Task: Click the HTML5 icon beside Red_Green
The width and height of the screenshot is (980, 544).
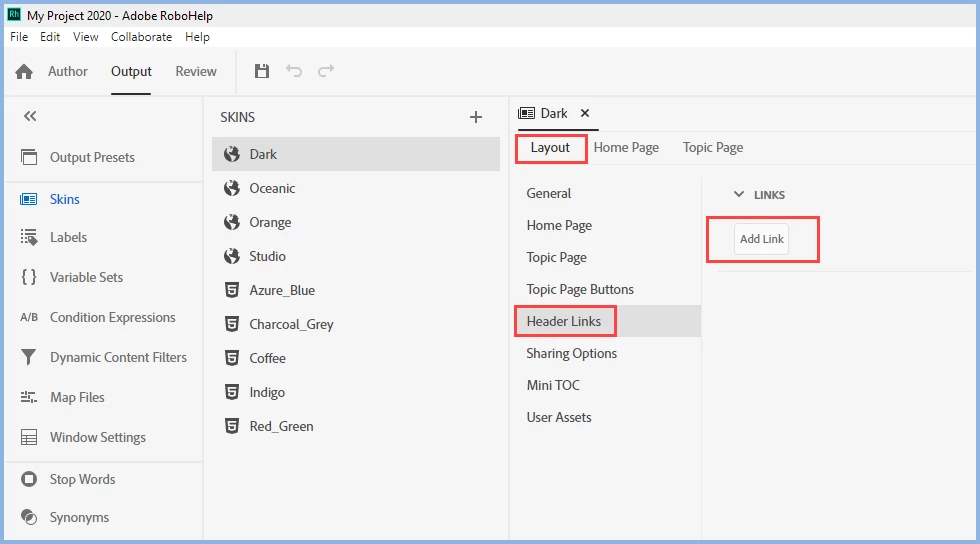Action: click(x=232, y=426)
